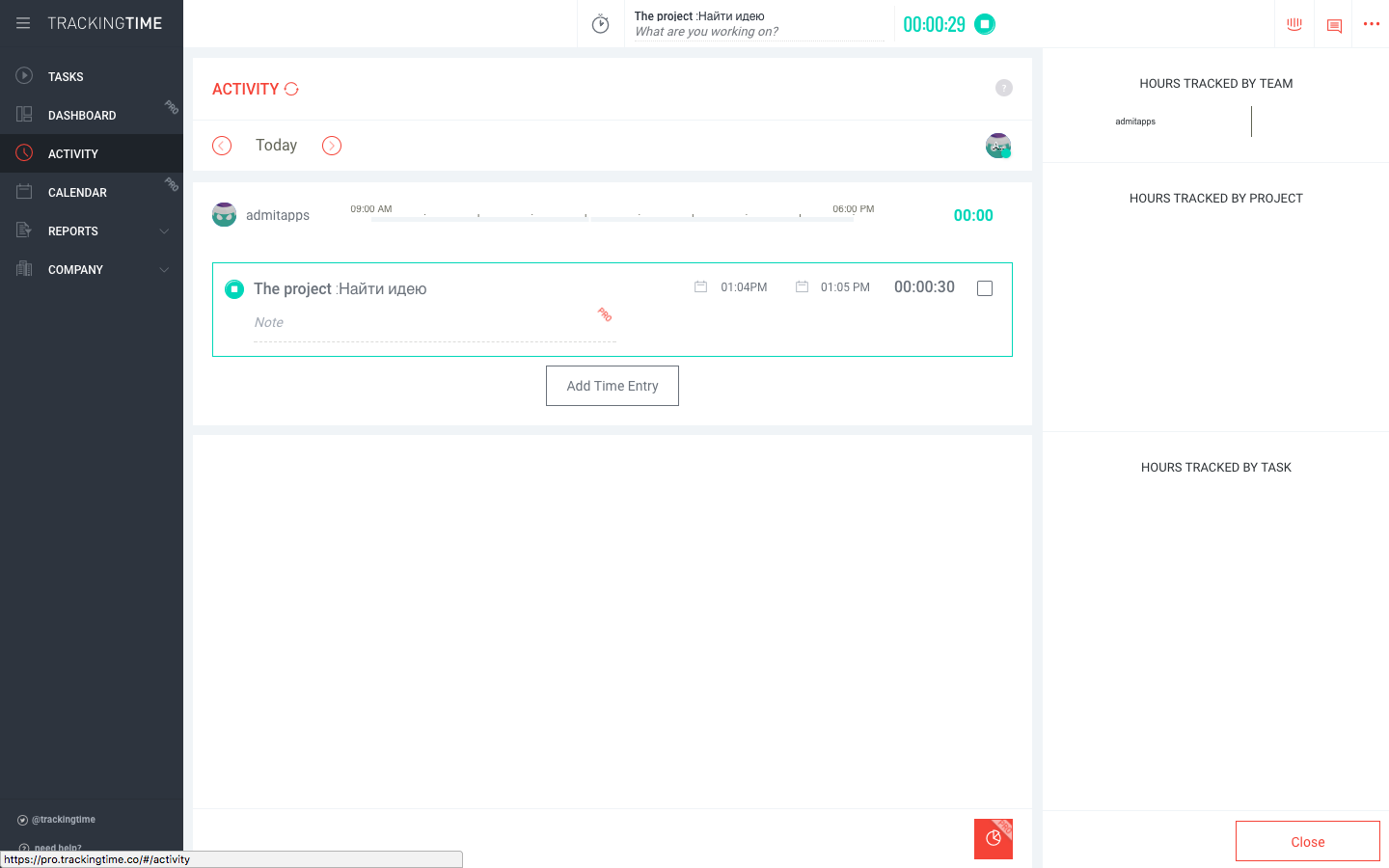1389x868 pixels.
Task: Click the Tasks play-circle icon
Action: point(24,75)
